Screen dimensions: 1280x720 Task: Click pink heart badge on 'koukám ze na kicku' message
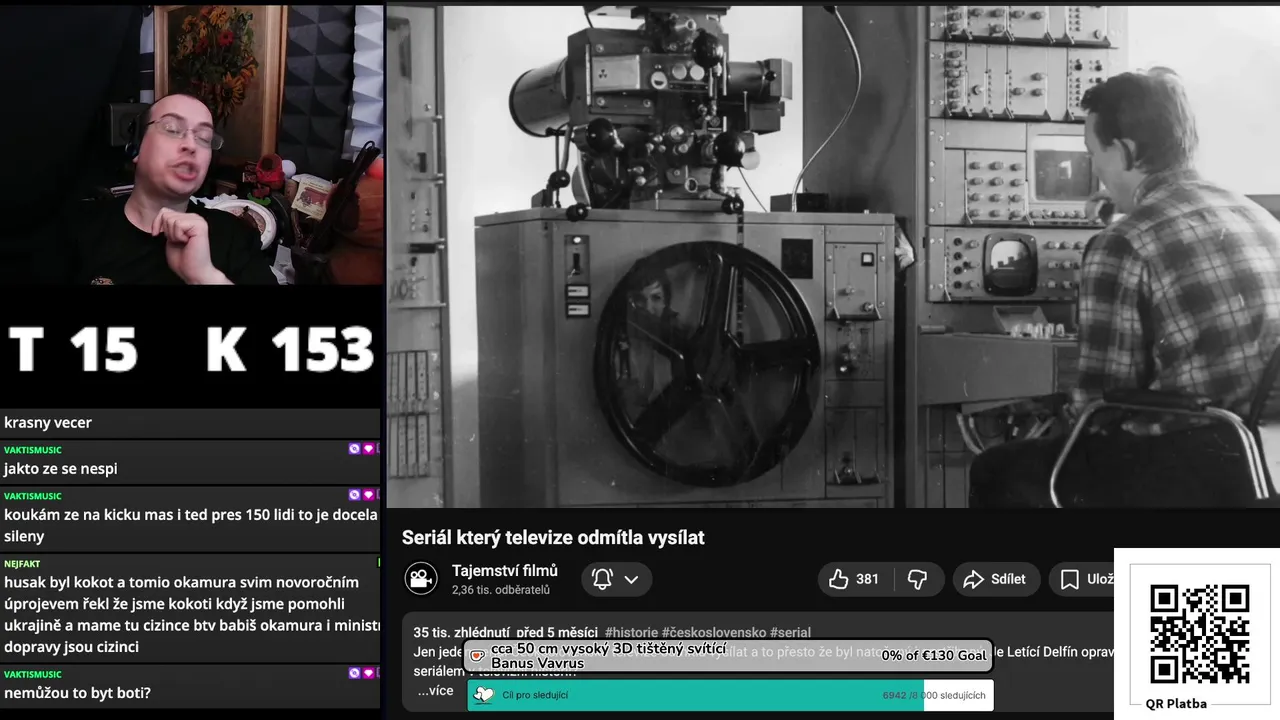click(x=368, y=495)
